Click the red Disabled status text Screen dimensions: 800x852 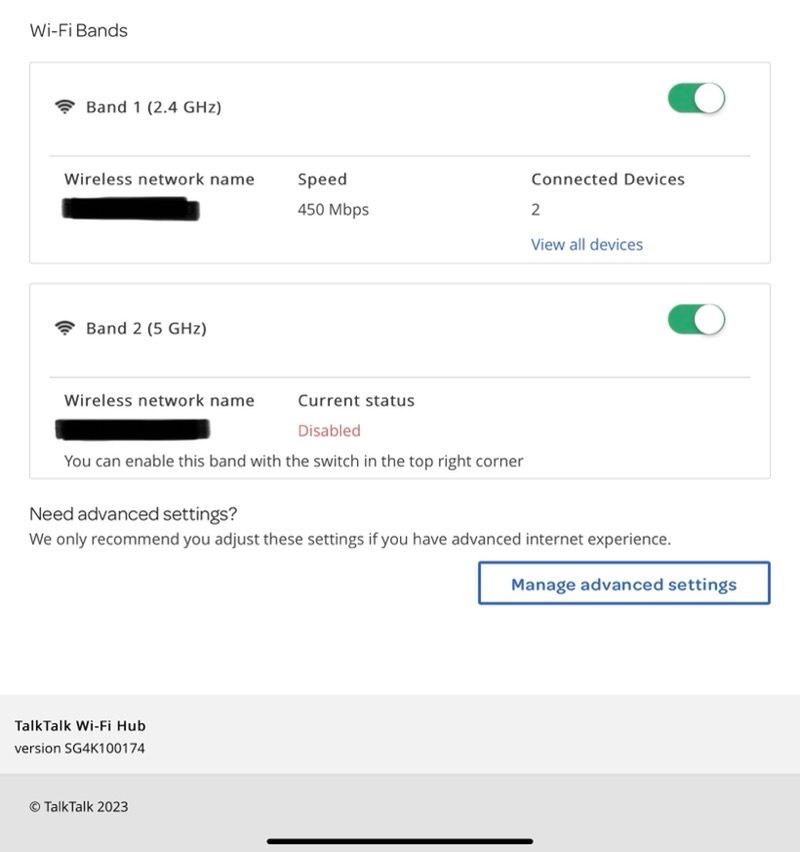tap(329, 430)
